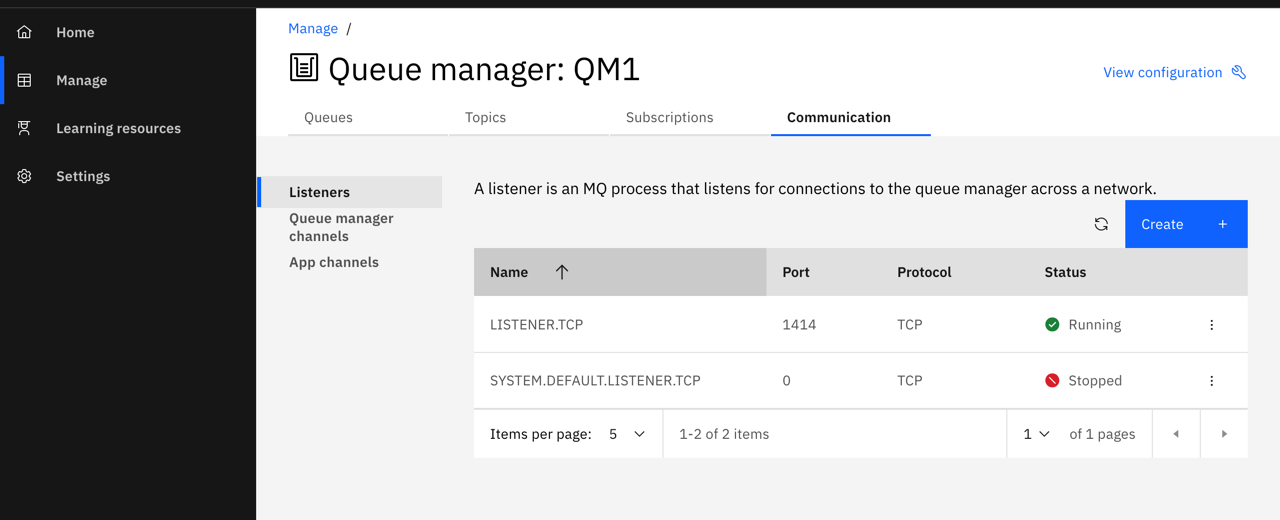
Task: Click port value 1414
Action: (799, 325)
